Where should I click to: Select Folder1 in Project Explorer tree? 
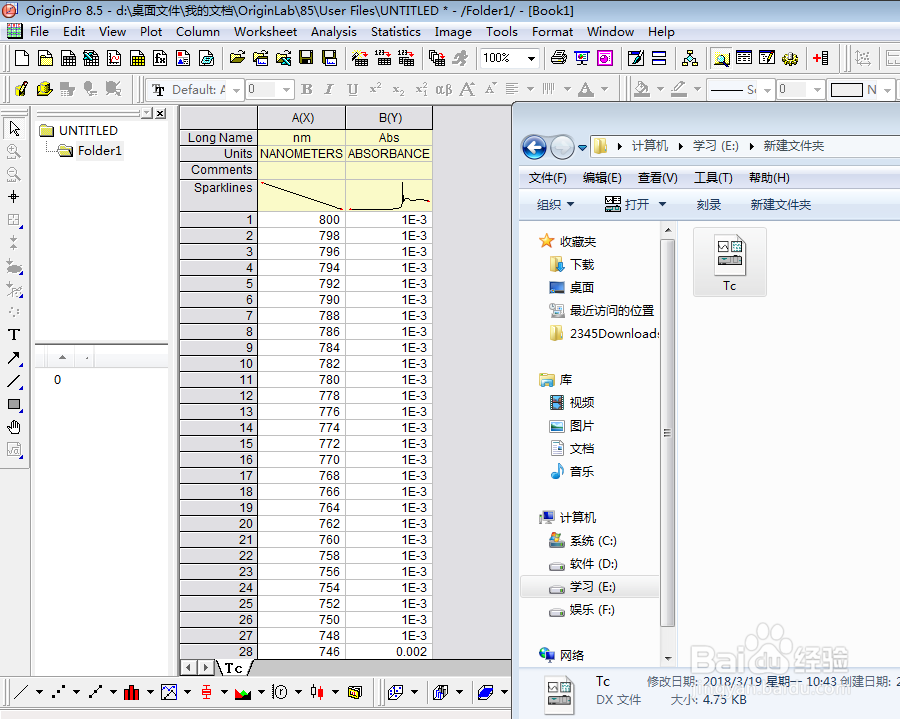(99, 151)
